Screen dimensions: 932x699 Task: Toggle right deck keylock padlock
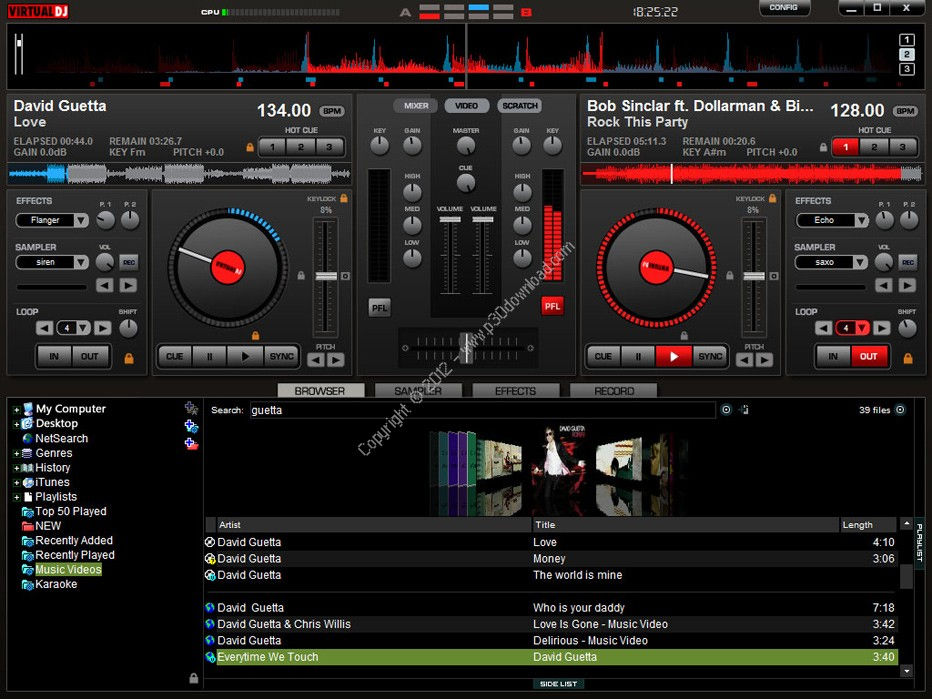772,198
